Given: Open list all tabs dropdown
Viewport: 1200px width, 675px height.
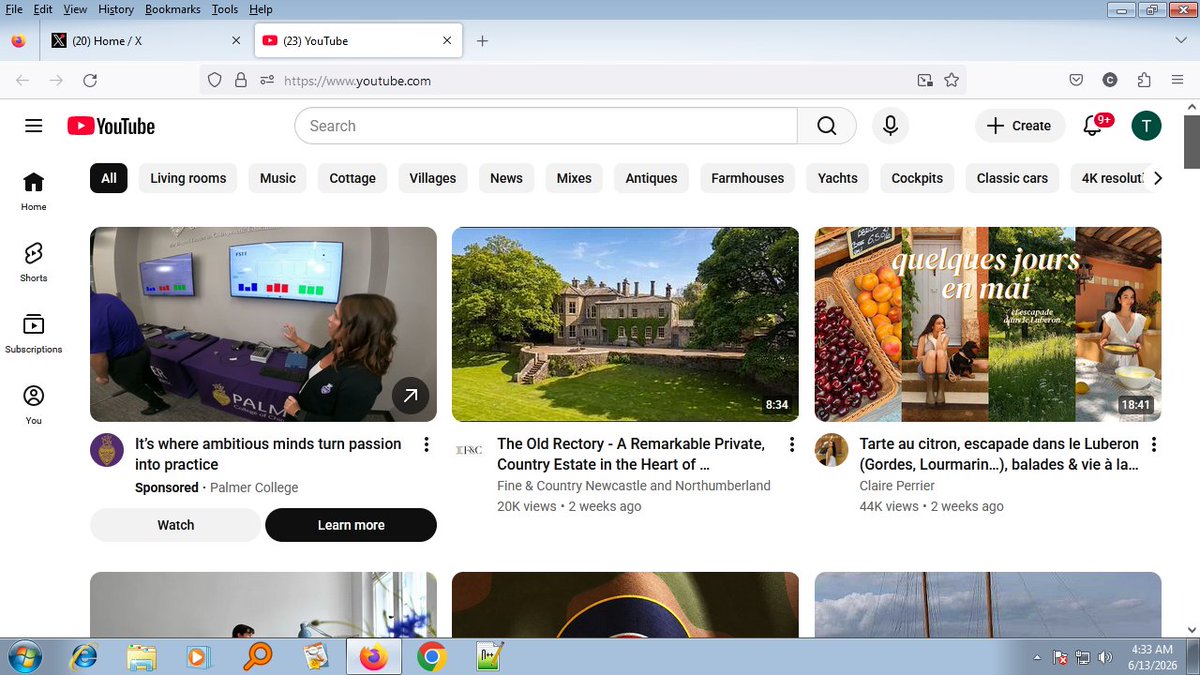Looking at the screenshot, I should click(x=1181, y=41).
